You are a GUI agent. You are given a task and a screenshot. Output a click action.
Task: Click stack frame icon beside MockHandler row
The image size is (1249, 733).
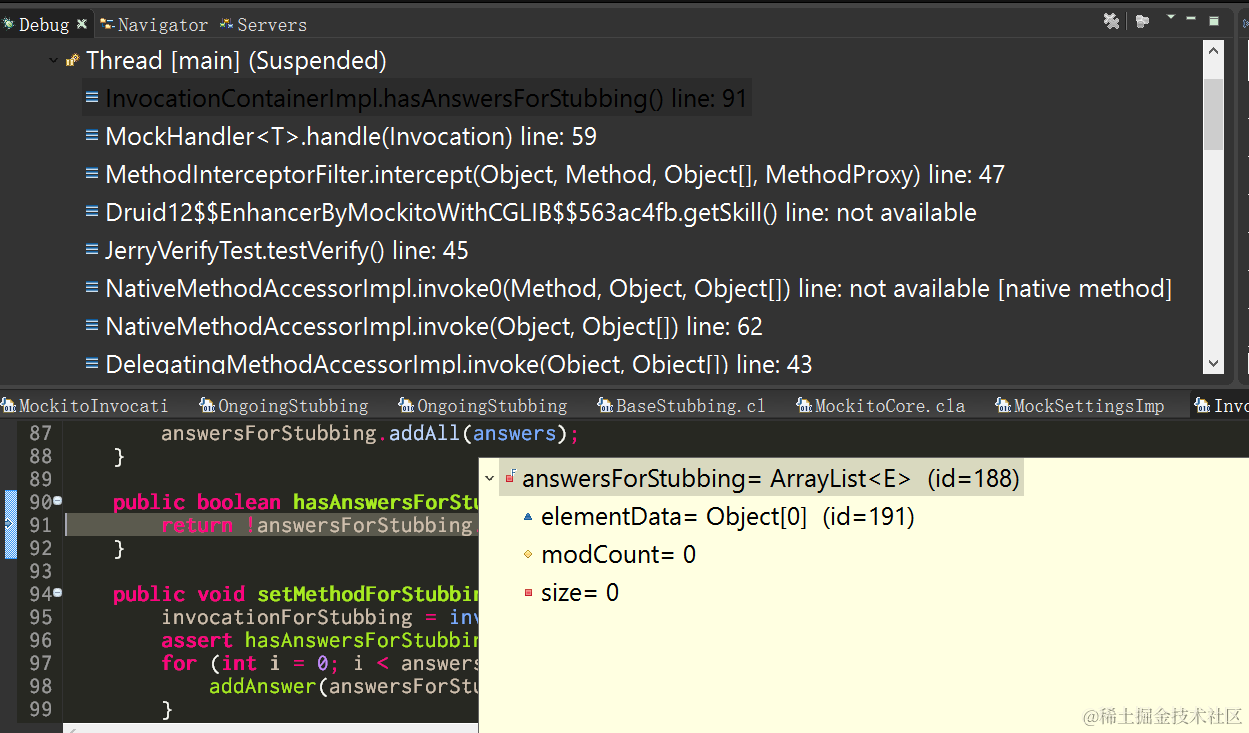click(x=92, y=136)
